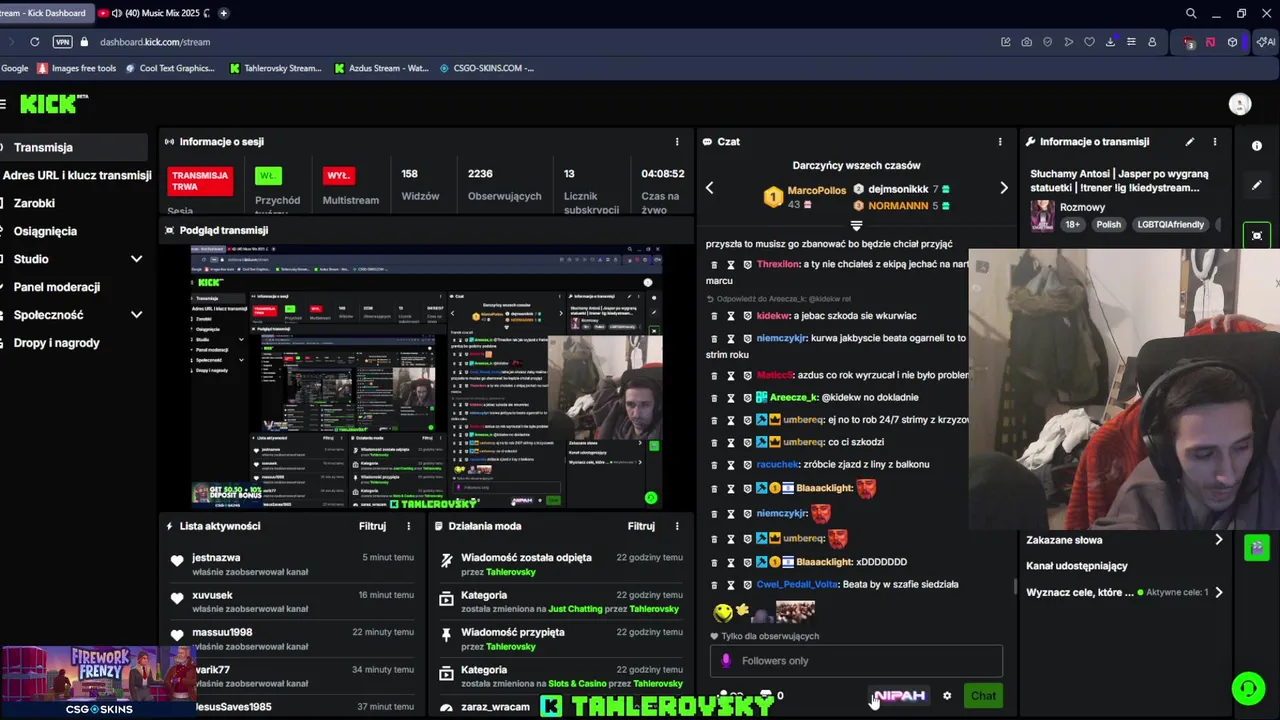The width and height of the screenshot is (1280, 720).
Task: Open browser downloads icon
Action: (x=1110, y=42)
